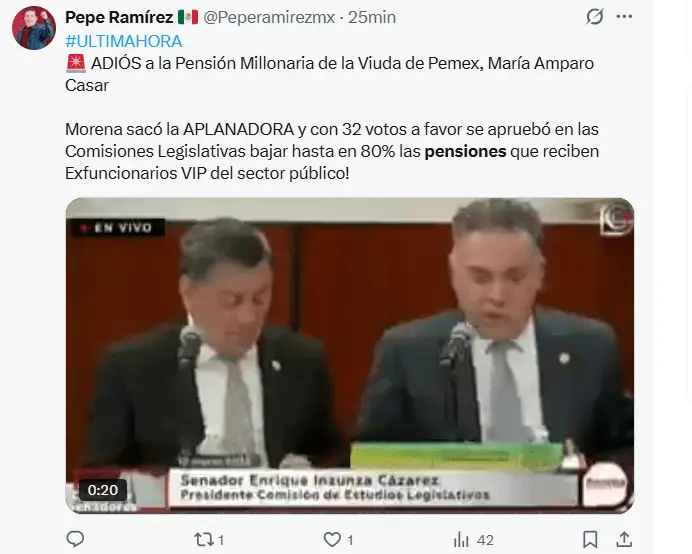Click the Grok explain post icon
The image size is (692, 554).
[x=594, y=17]
